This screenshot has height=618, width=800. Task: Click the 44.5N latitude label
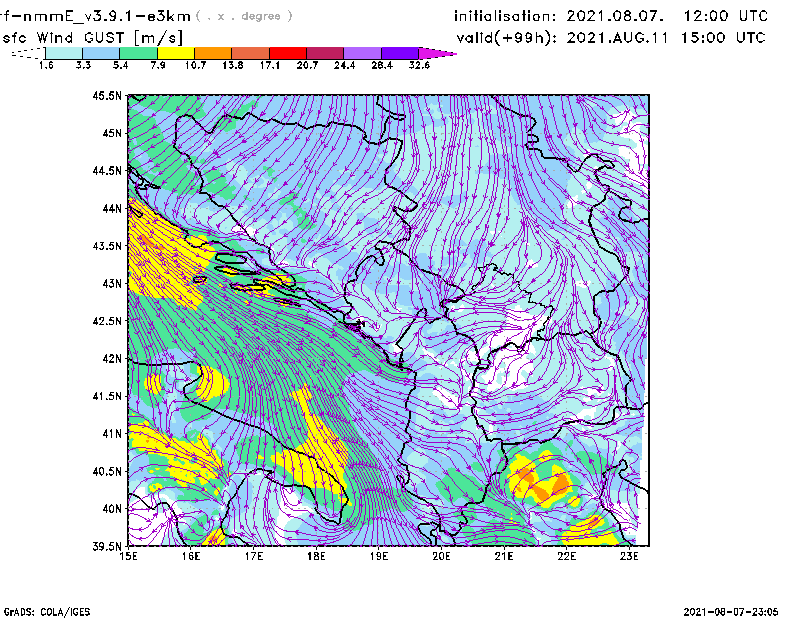(x=107, y=170)
